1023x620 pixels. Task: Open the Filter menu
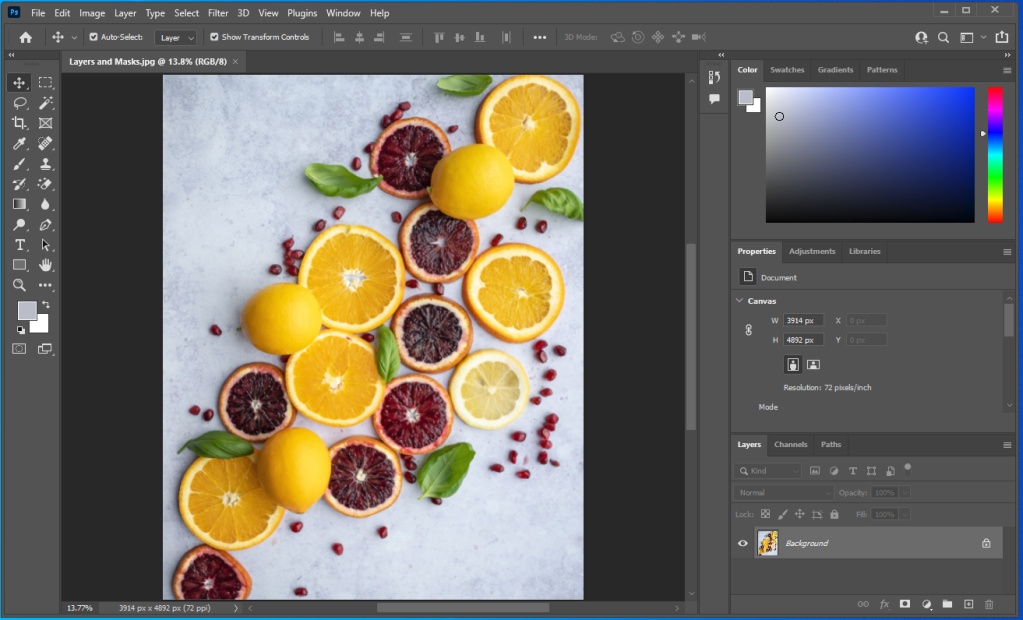pos(218,13)
